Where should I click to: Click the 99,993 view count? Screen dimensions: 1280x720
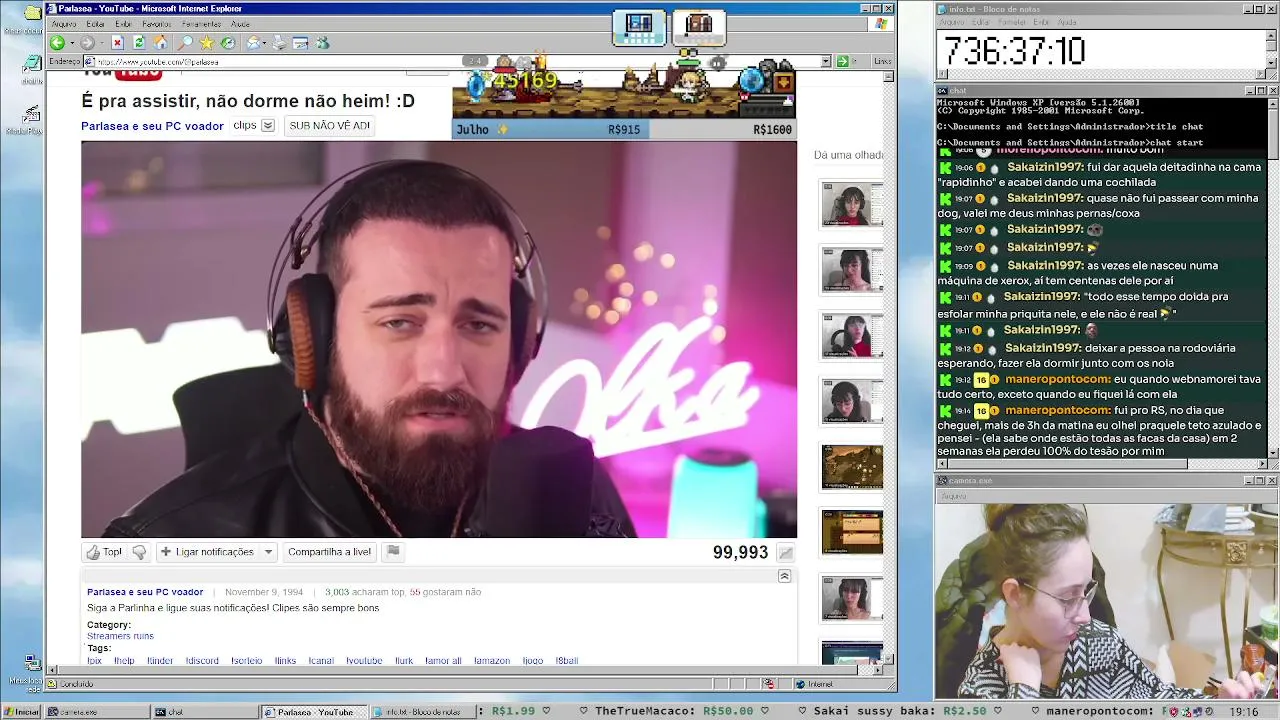[x=740, y=553]
